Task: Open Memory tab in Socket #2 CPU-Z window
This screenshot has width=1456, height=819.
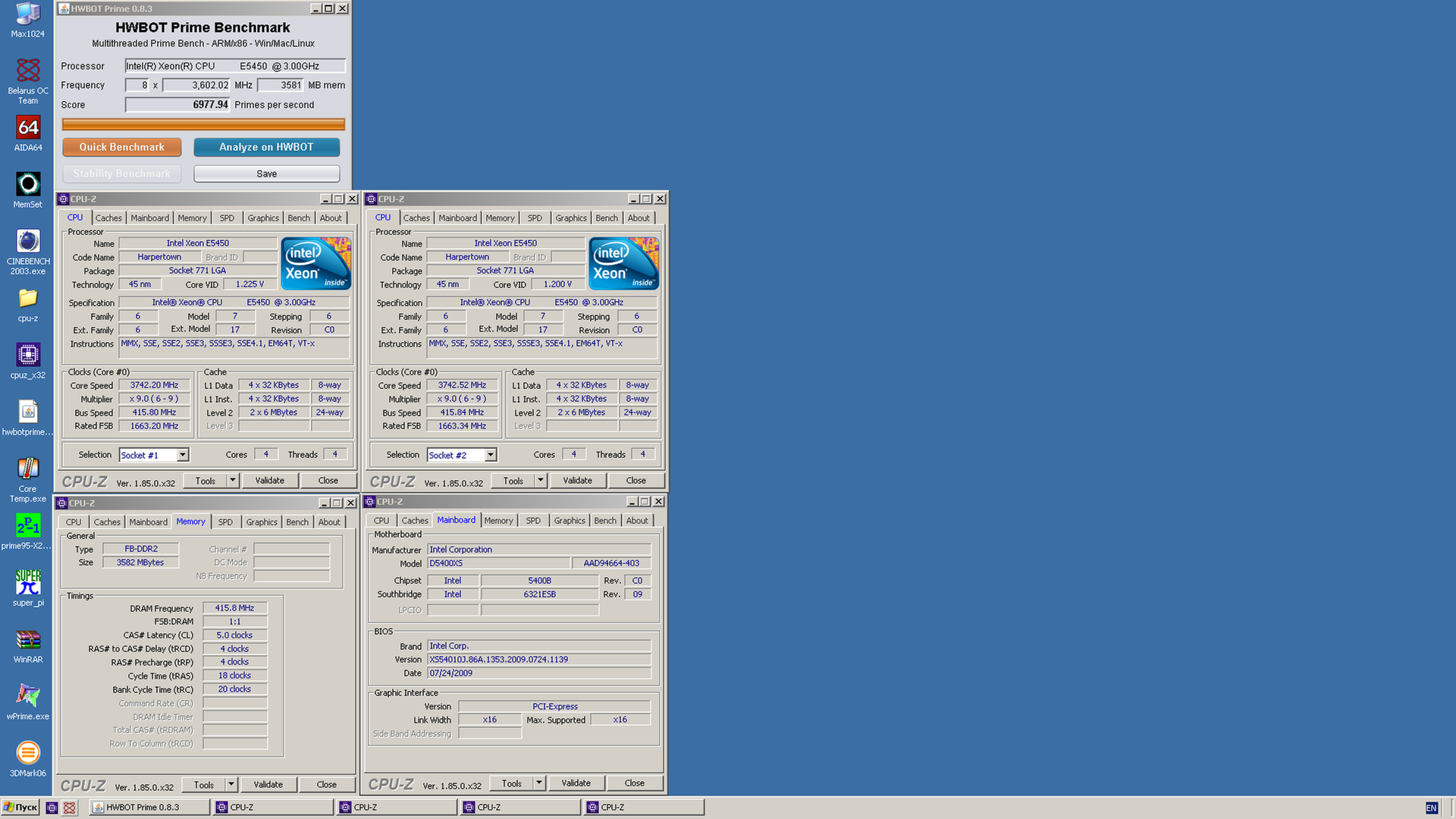Action: [x=500, y=218]
